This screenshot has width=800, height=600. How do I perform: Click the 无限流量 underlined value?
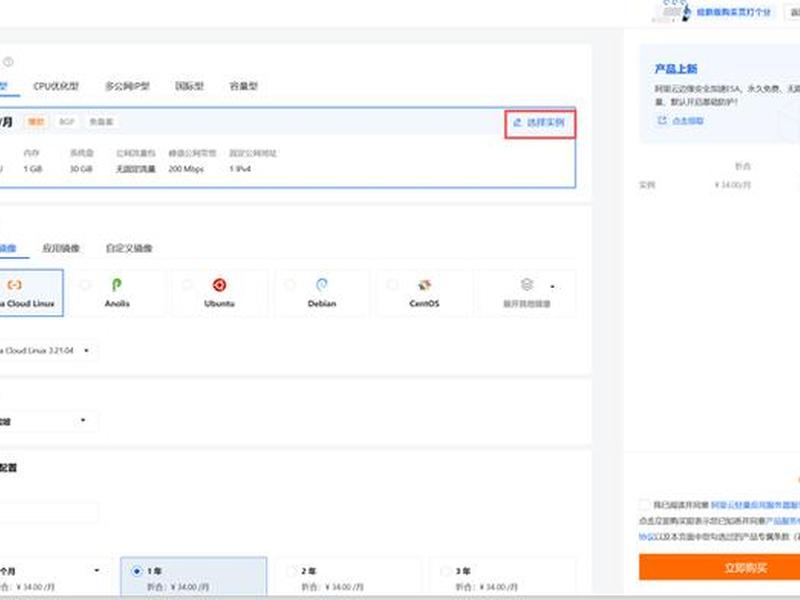pyautogui.click(x=135, y=169)
